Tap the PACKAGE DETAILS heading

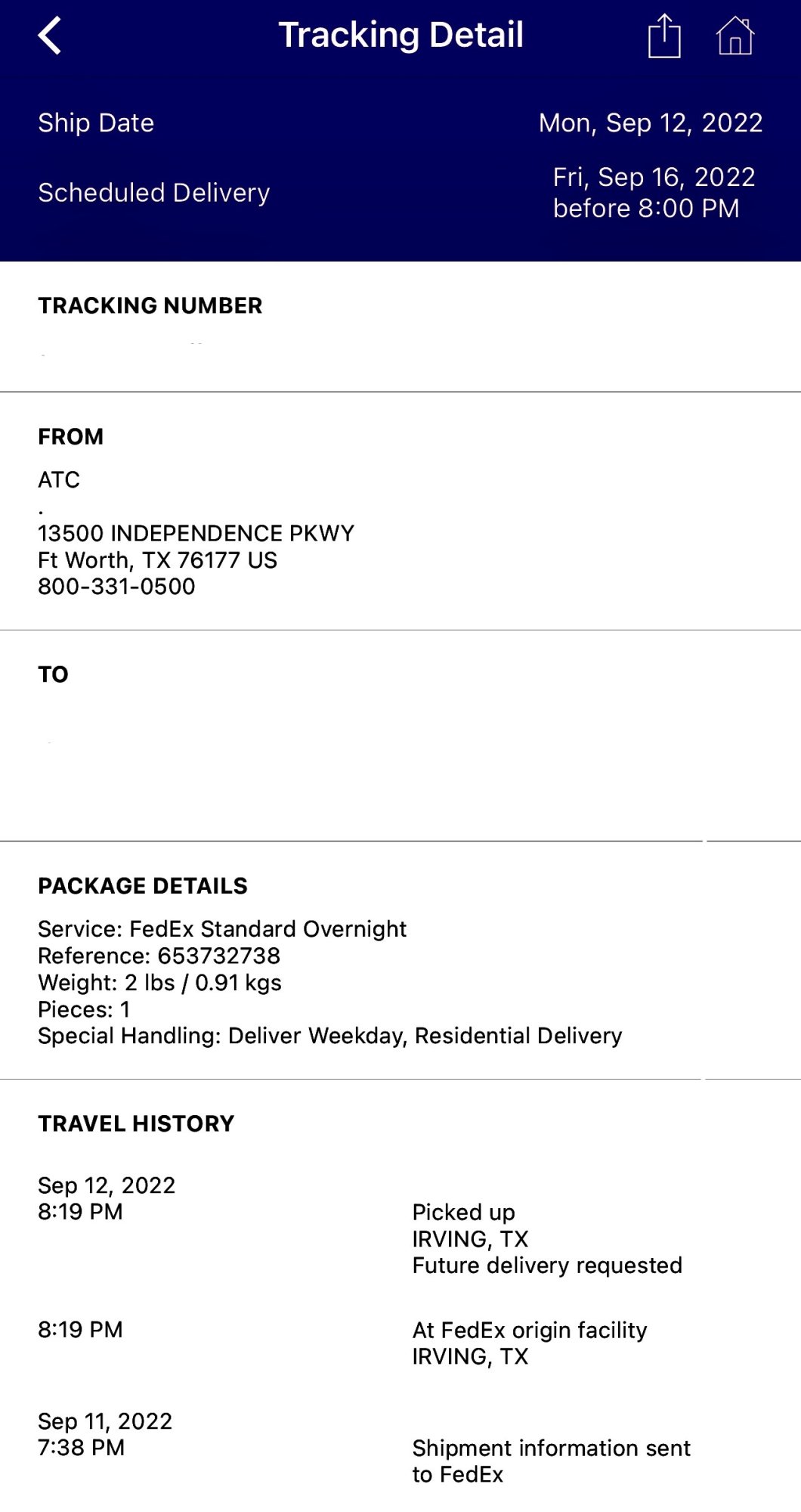(143, 885)
